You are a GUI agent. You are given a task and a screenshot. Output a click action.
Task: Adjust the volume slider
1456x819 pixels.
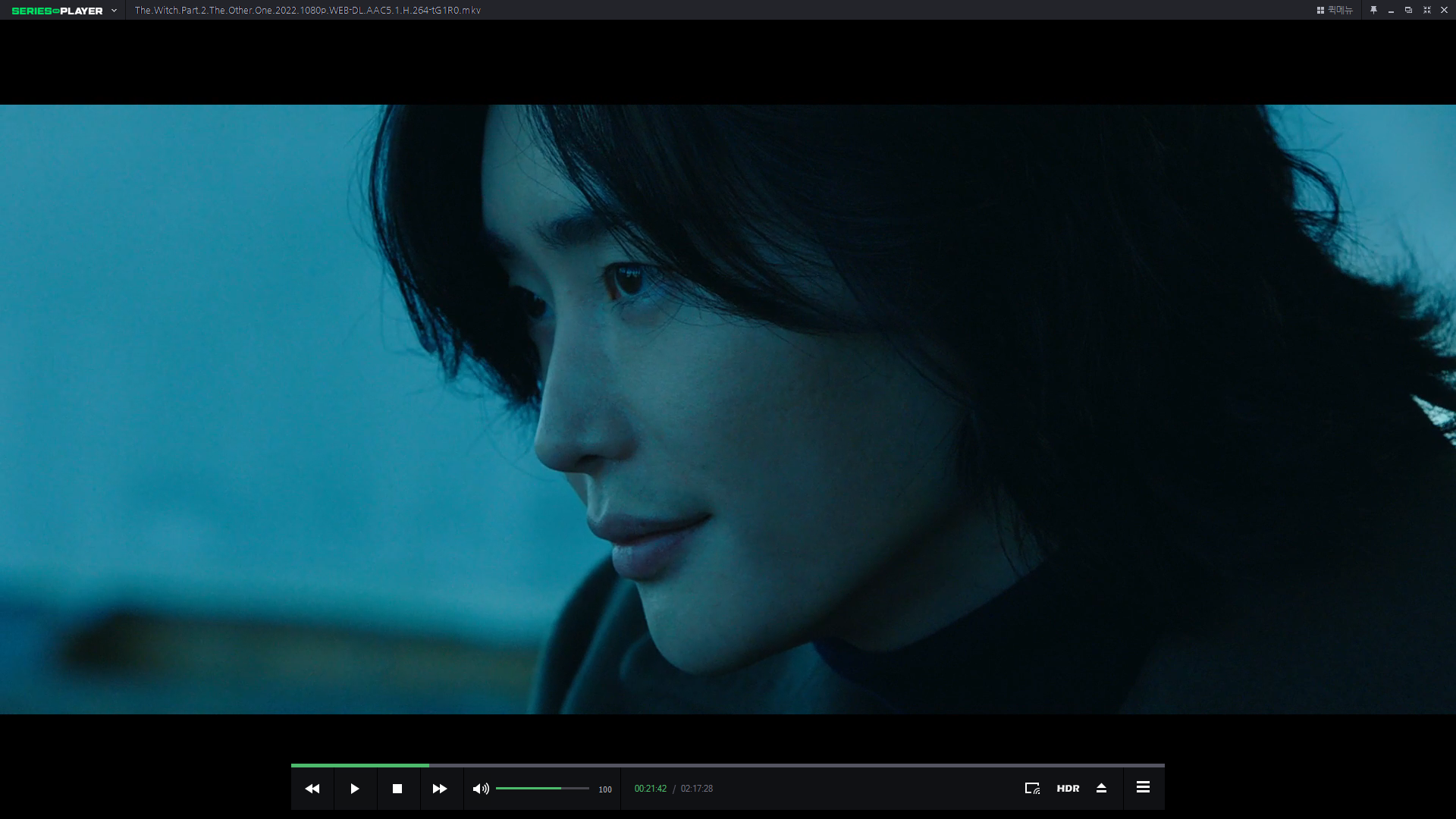(542, 789)
